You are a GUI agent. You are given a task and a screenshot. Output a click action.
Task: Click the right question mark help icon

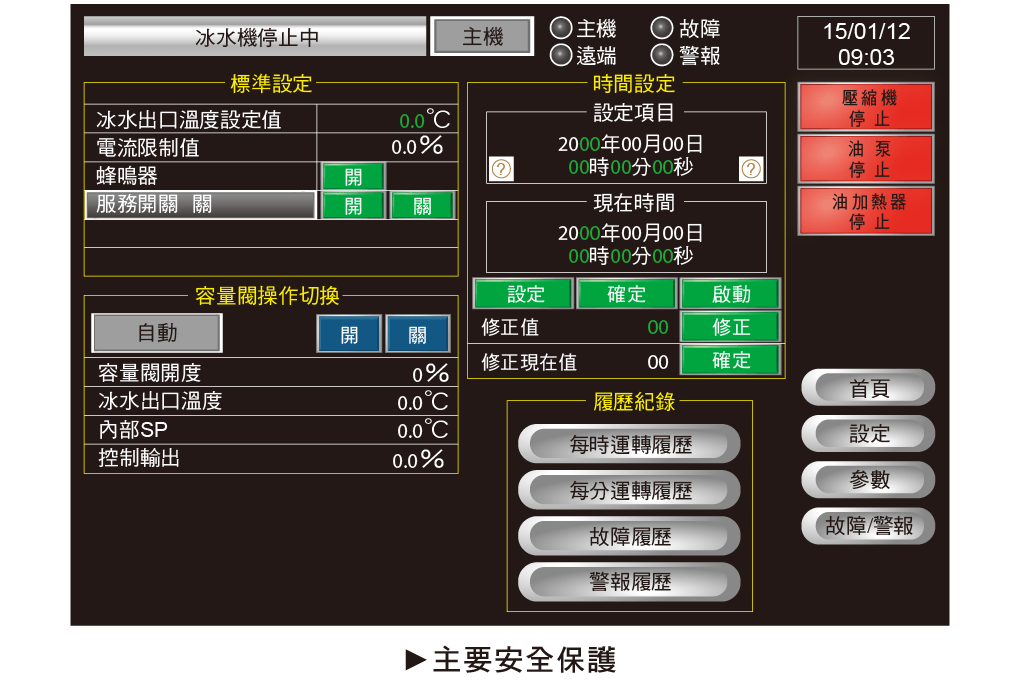coord(751,169)
